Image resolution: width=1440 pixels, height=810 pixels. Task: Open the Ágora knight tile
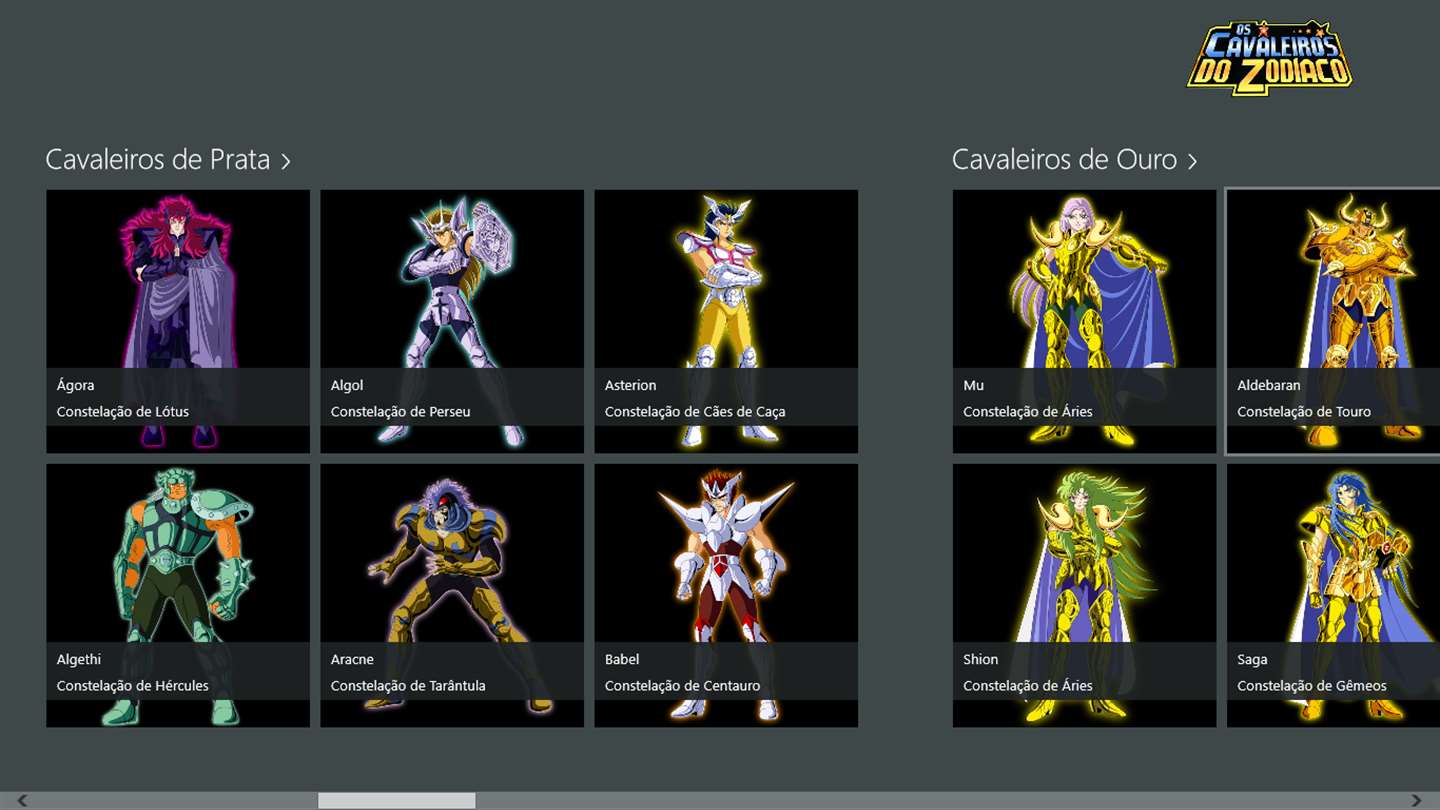click(178, 321)
